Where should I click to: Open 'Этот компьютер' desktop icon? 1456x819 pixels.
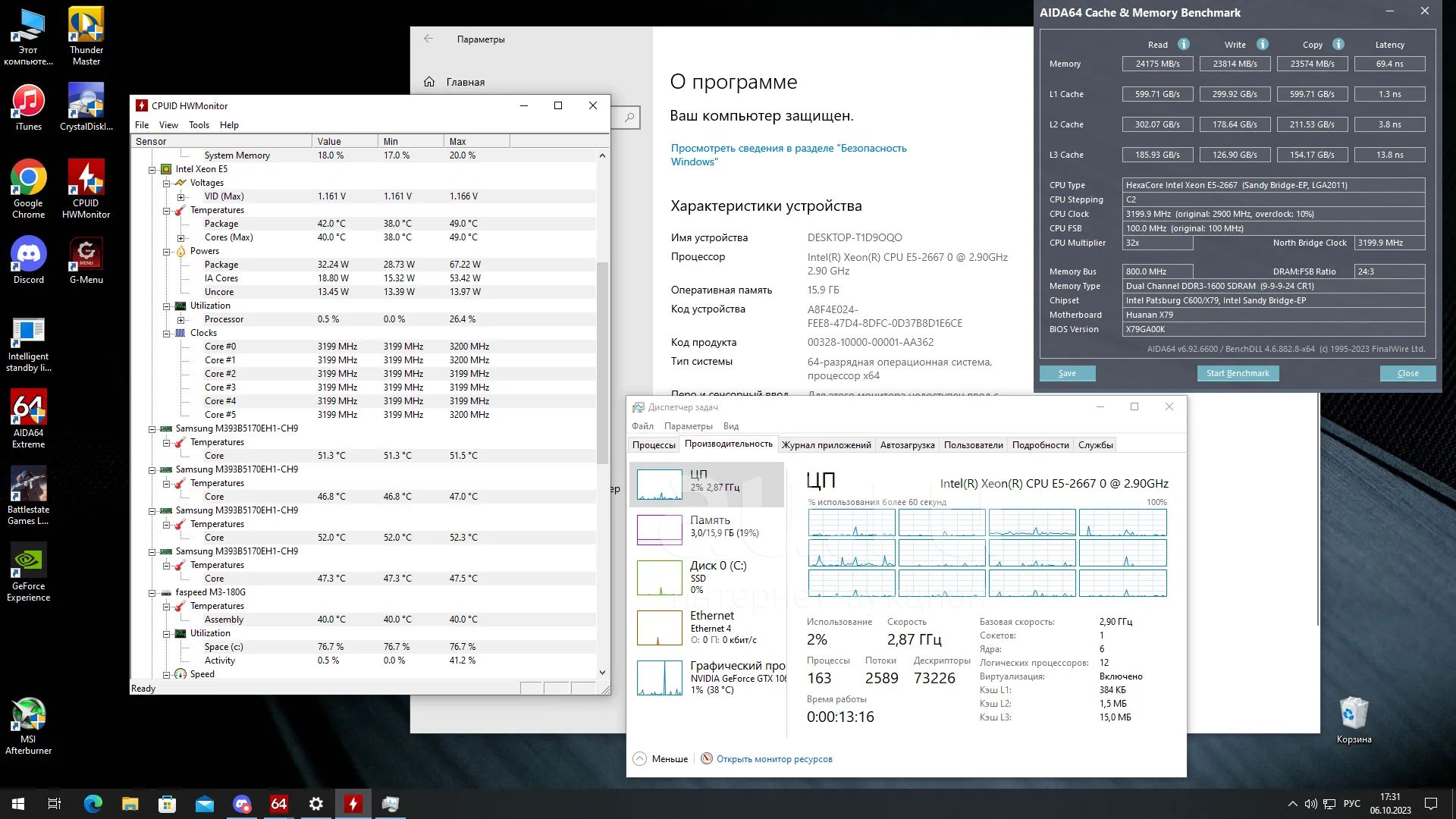[28, 36]
